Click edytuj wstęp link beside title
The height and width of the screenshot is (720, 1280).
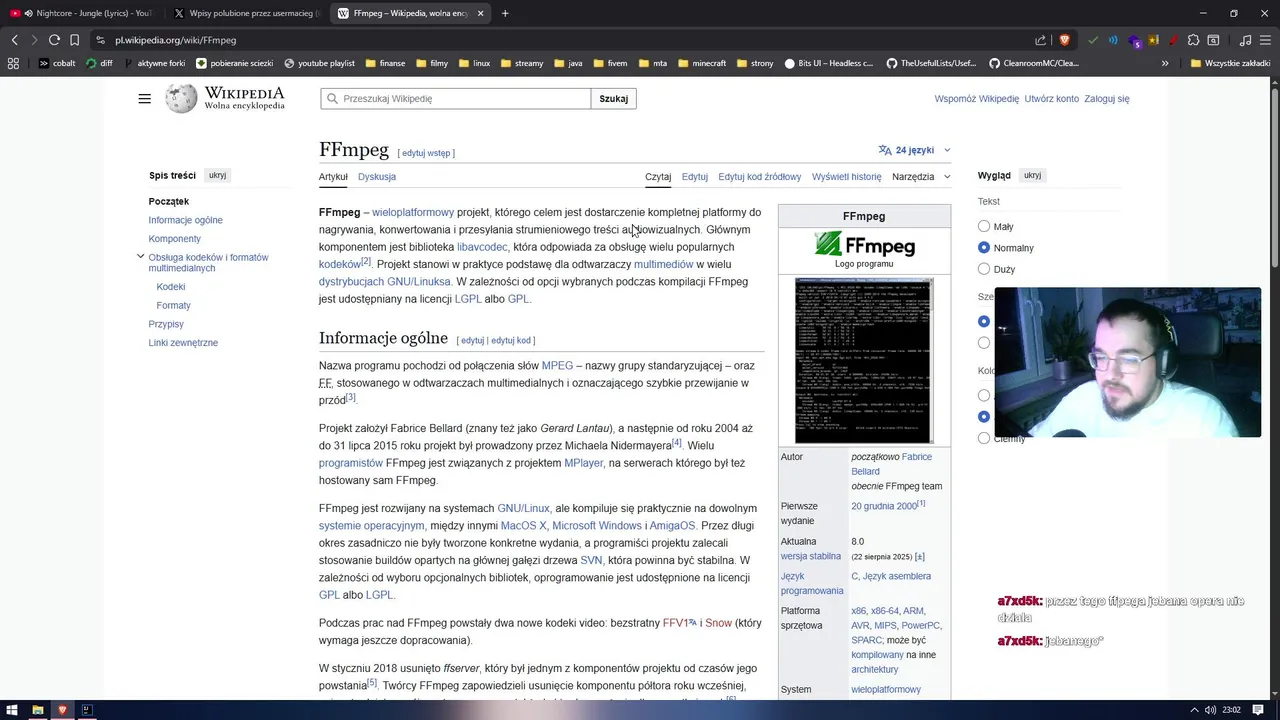pyautogui.click(x=426, y=153)
